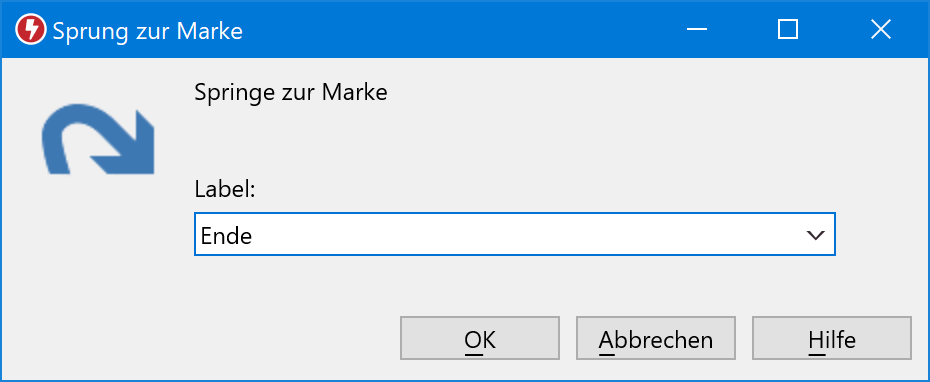The width and height of the screenshot is (930, 382).
Task: Open help with the Hilfe button
Action: tap(832, 338)
